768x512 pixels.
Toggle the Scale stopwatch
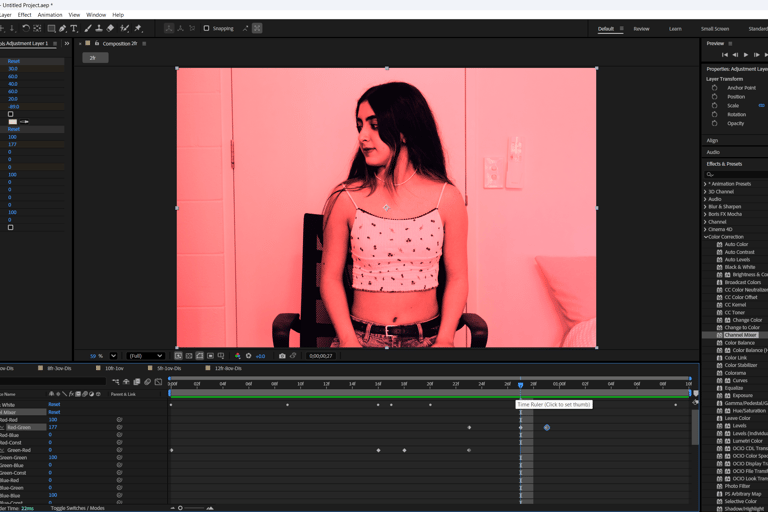pyautogui.click(x=715, y=105)
